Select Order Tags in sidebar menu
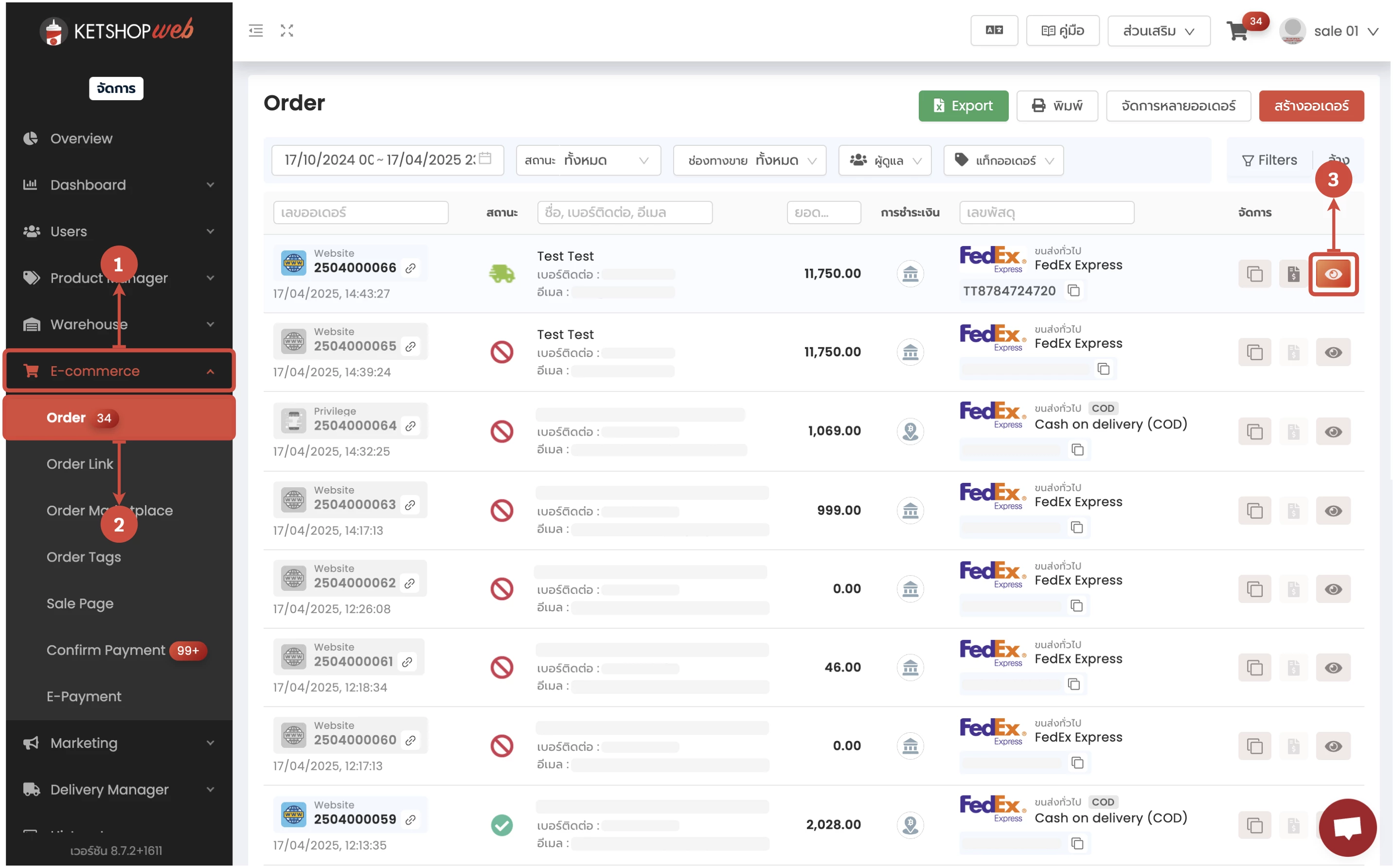Image resolution: width=1393 pixels, height=868 pixels. 84,557
